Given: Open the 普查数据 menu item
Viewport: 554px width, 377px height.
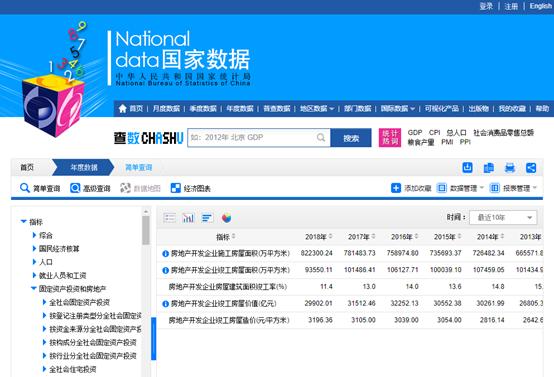Looking at the screenshot, I should pos(277,108).
